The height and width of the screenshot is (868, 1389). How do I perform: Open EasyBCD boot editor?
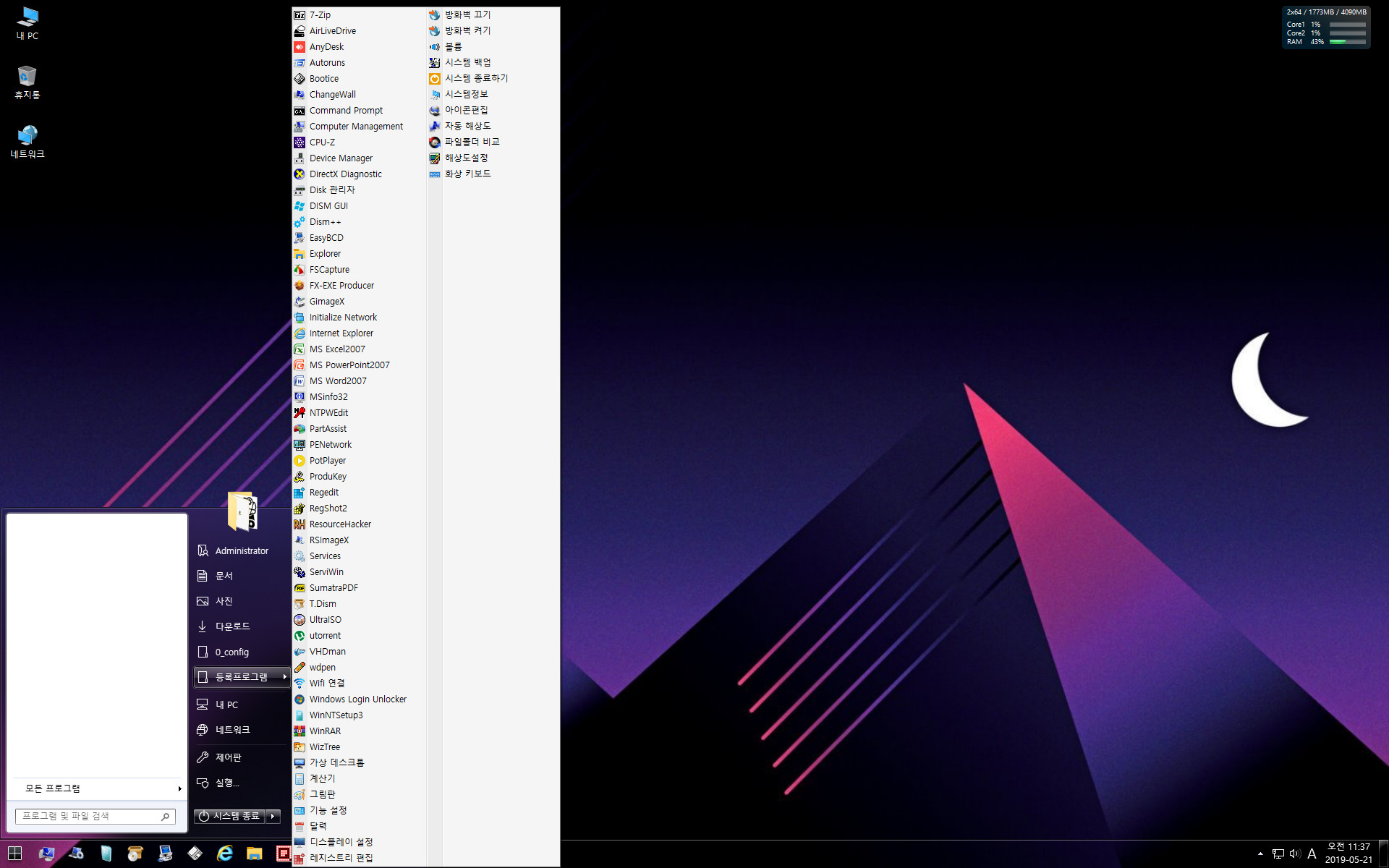click(x=359, y=238)
